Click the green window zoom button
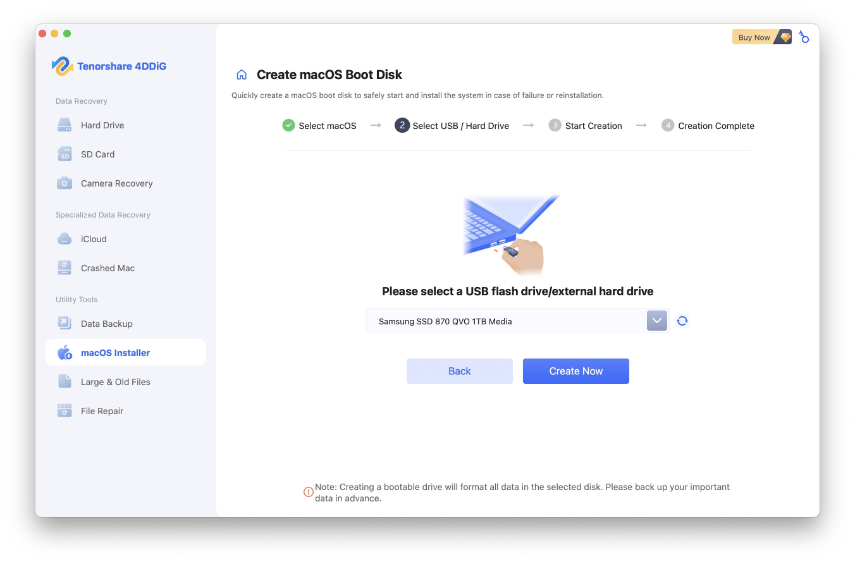 [x=67, y=34]
